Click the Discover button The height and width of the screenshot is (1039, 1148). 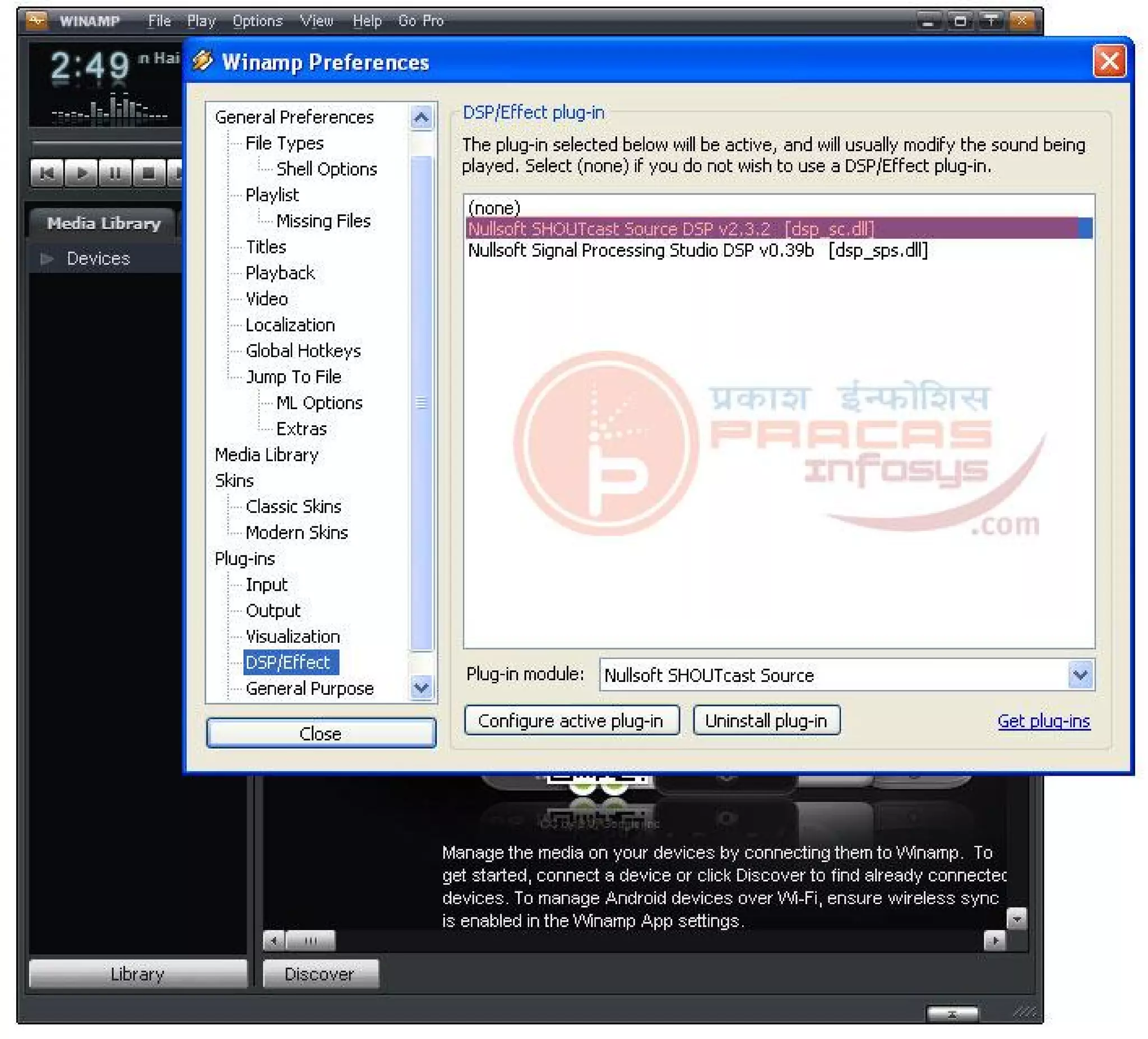pyautogui.click(x=320, y=974)
